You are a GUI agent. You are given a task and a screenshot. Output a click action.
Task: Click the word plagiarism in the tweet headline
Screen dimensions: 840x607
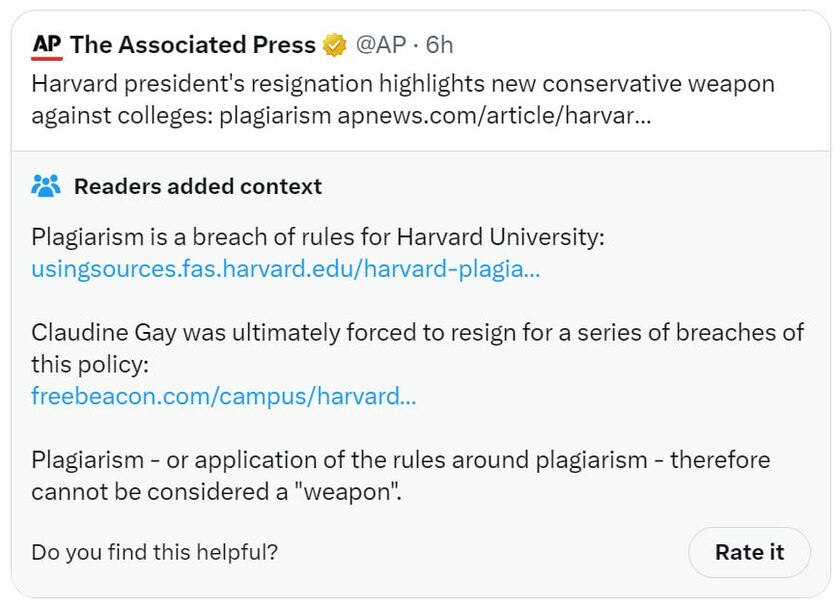pos(275,116)
